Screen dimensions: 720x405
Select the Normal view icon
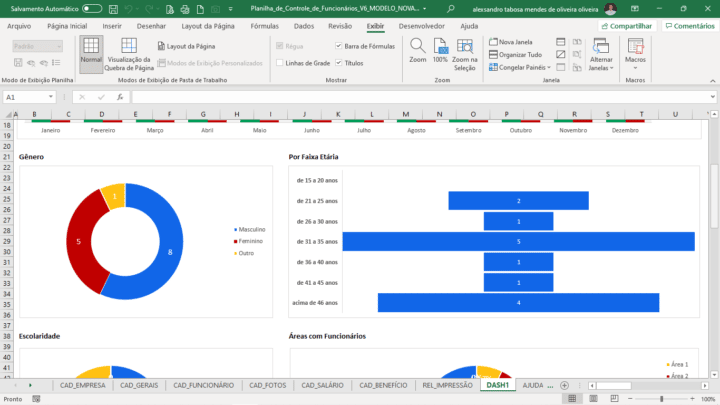tap(91, 52)
